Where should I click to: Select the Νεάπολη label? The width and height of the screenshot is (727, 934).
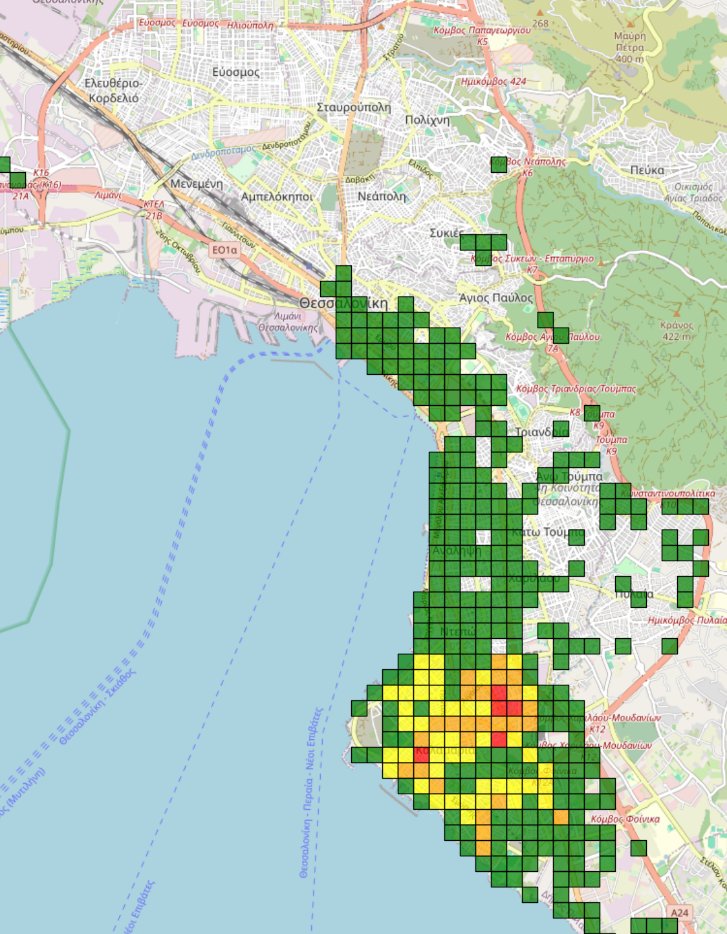click(382, 196)
